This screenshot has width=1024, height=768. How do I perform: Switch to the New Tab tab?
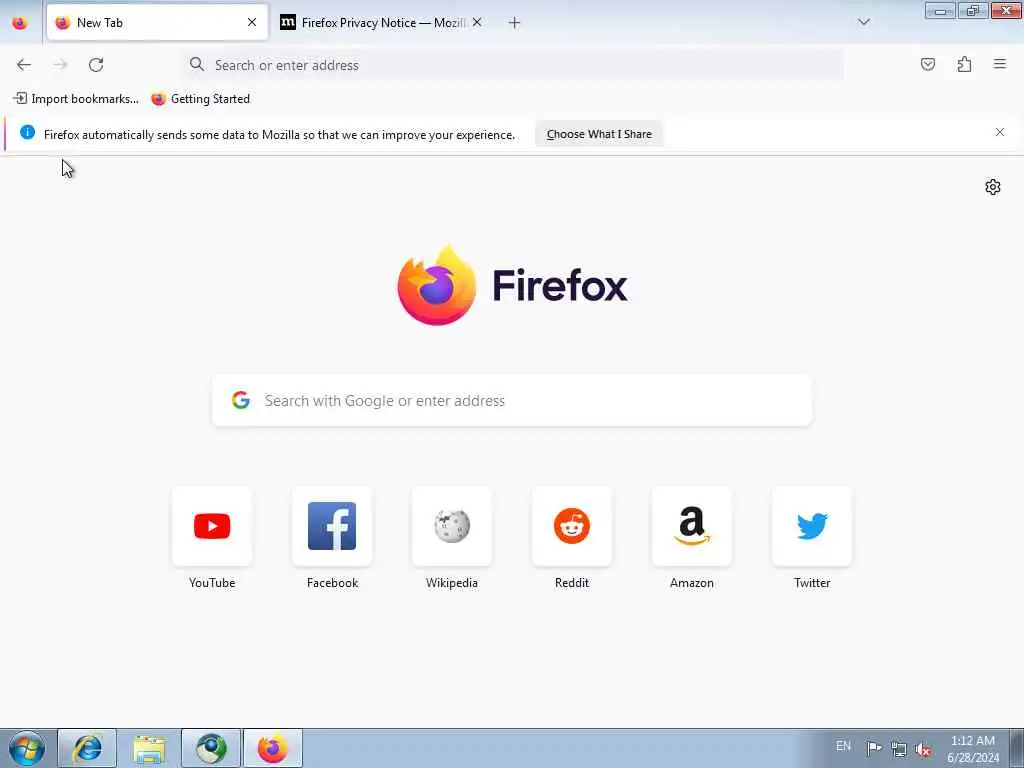point(157,22)
